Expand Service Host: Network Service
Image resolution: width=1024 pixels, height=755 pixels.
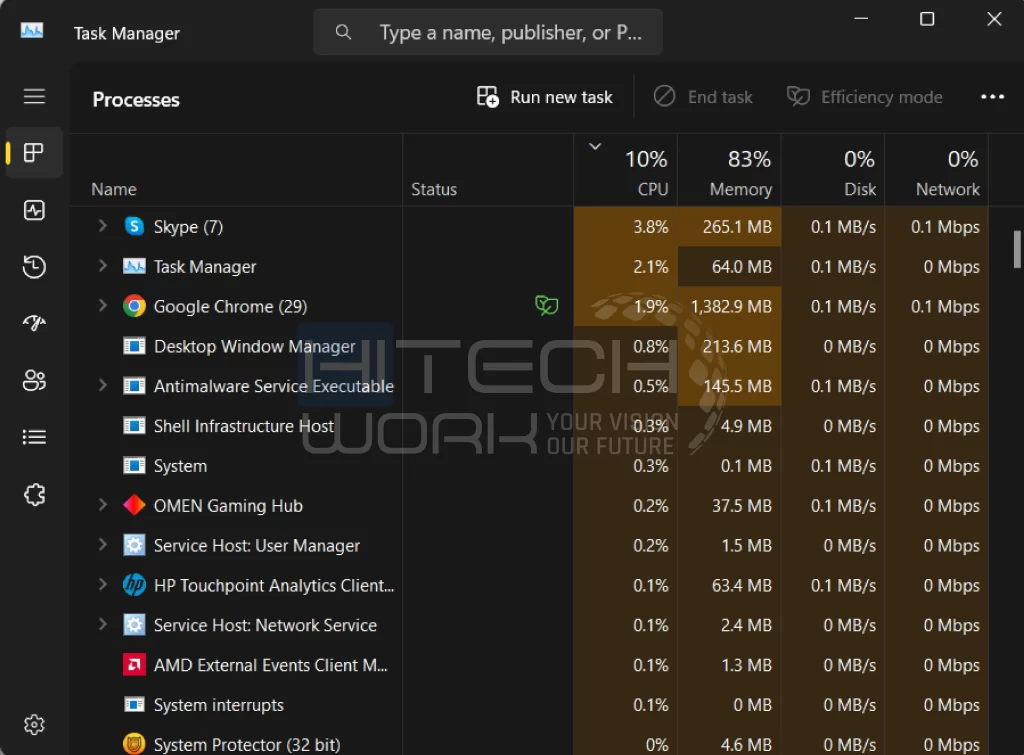tap(103, 624)
